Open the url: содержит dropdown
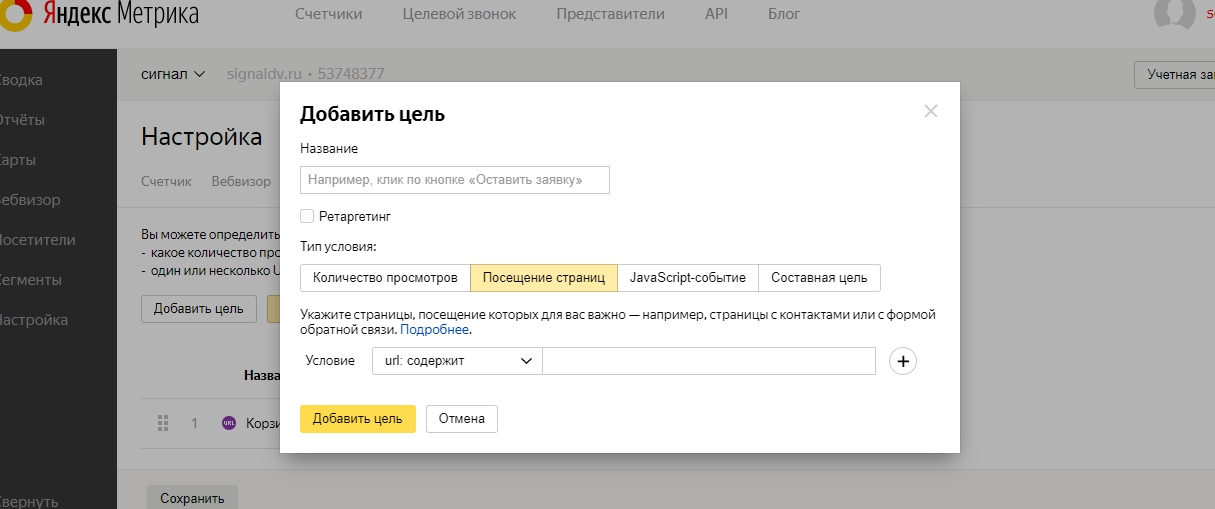The image size is (1215, 509). point(457,361)
